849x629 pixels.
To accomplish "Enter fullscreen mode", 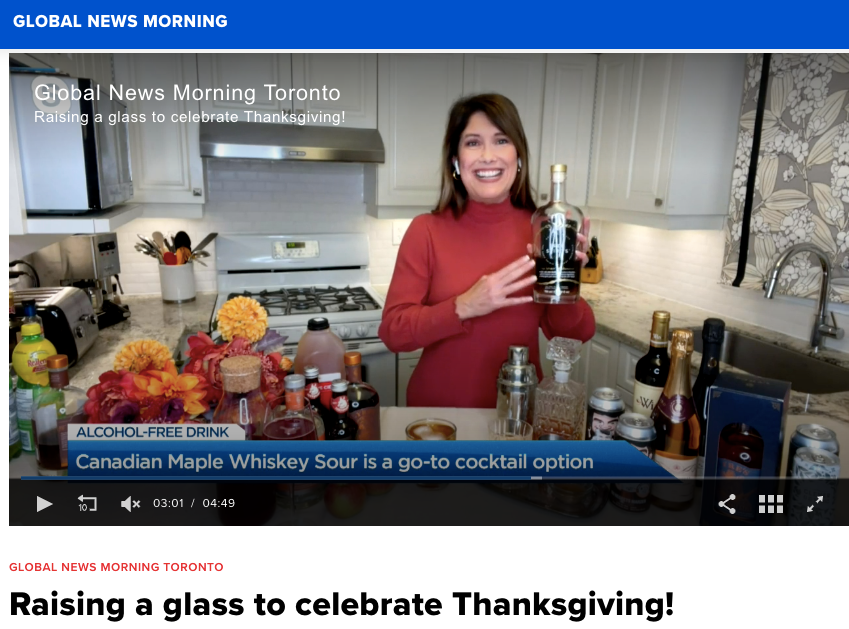I will [x=814, y=504].
